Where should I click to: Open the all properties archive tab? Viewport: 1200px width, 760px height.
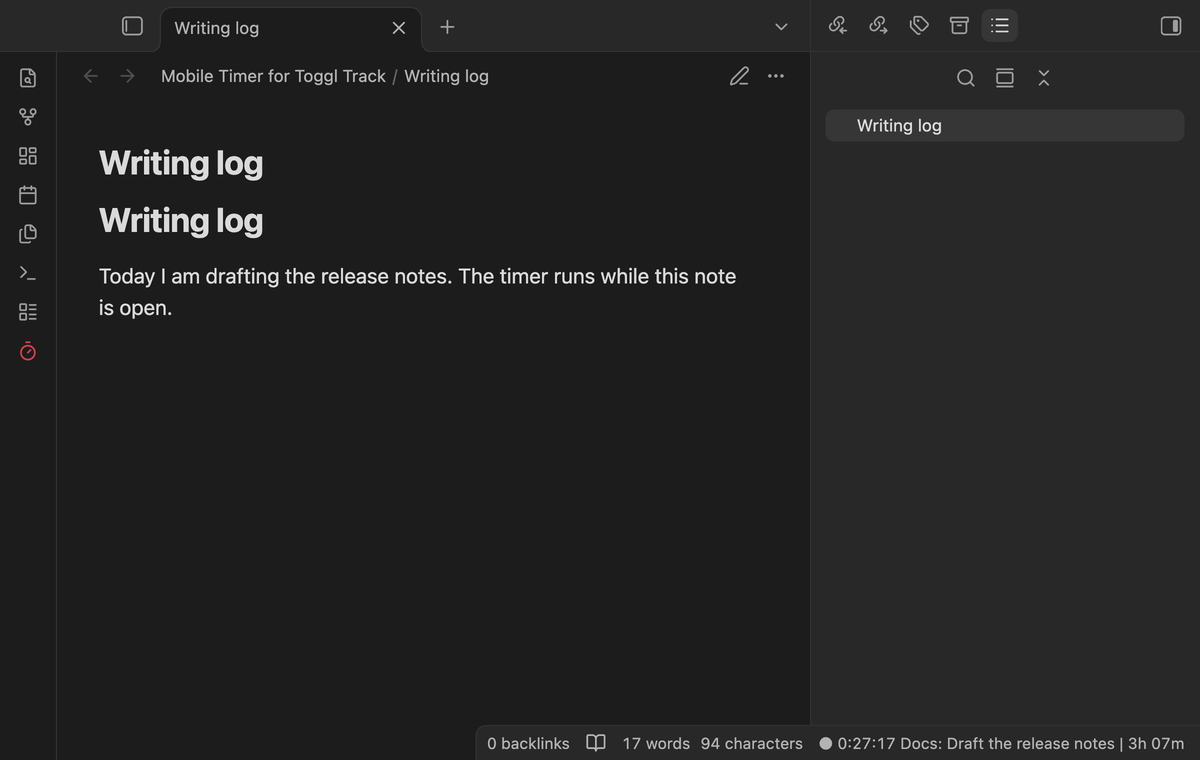(959, 26)
